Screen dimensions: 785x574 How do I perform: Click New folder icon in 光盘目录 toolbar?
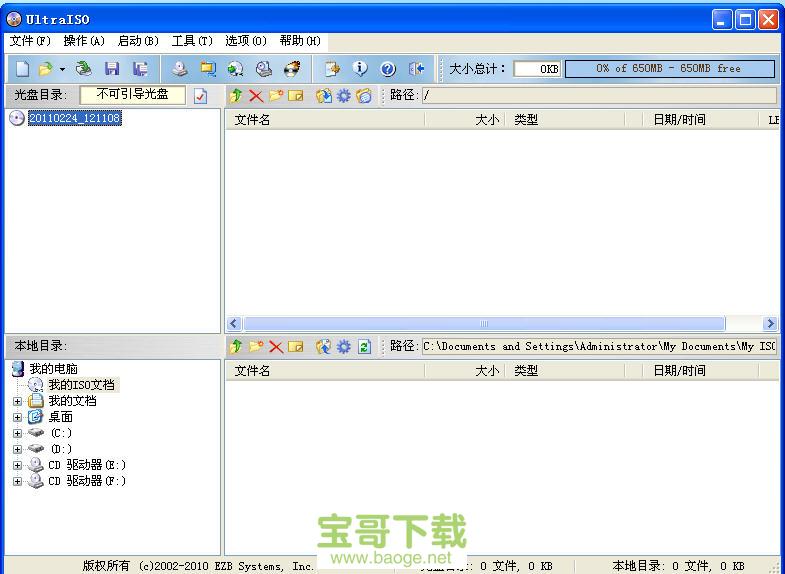click(276, 95)
